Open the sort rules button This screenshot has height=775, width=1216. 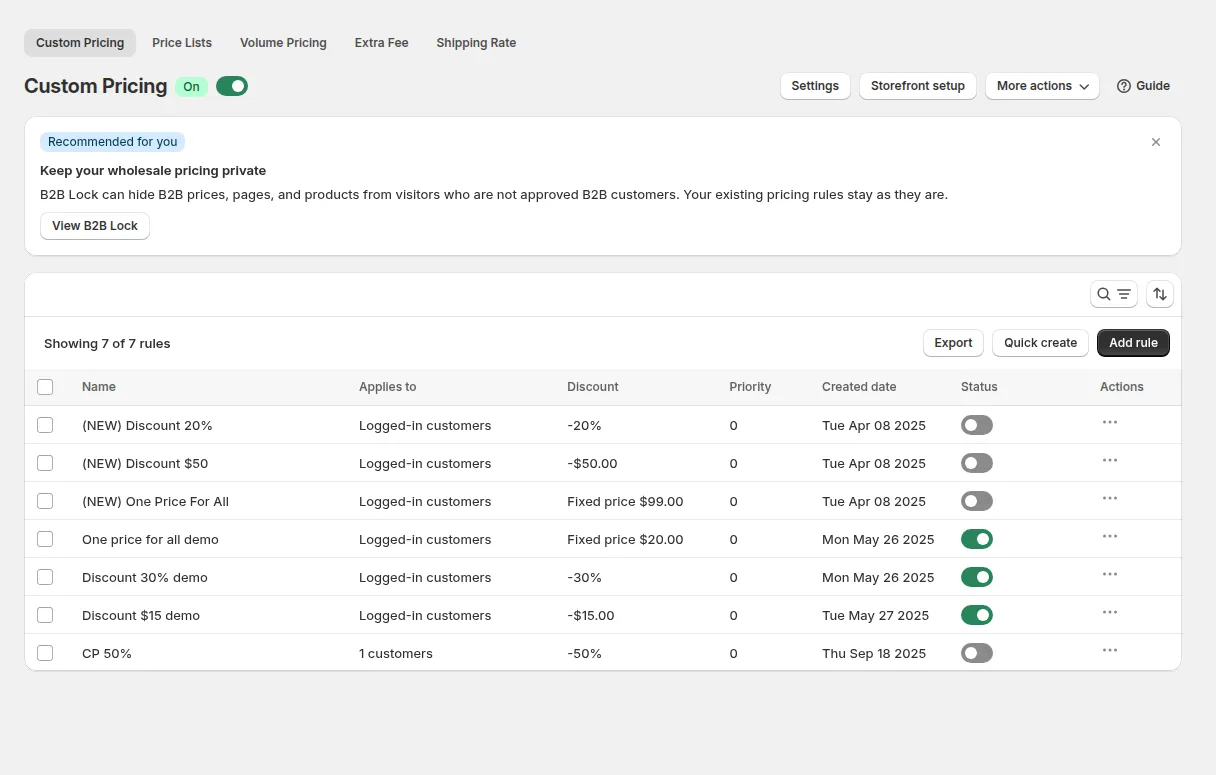tap(1160, 294)
